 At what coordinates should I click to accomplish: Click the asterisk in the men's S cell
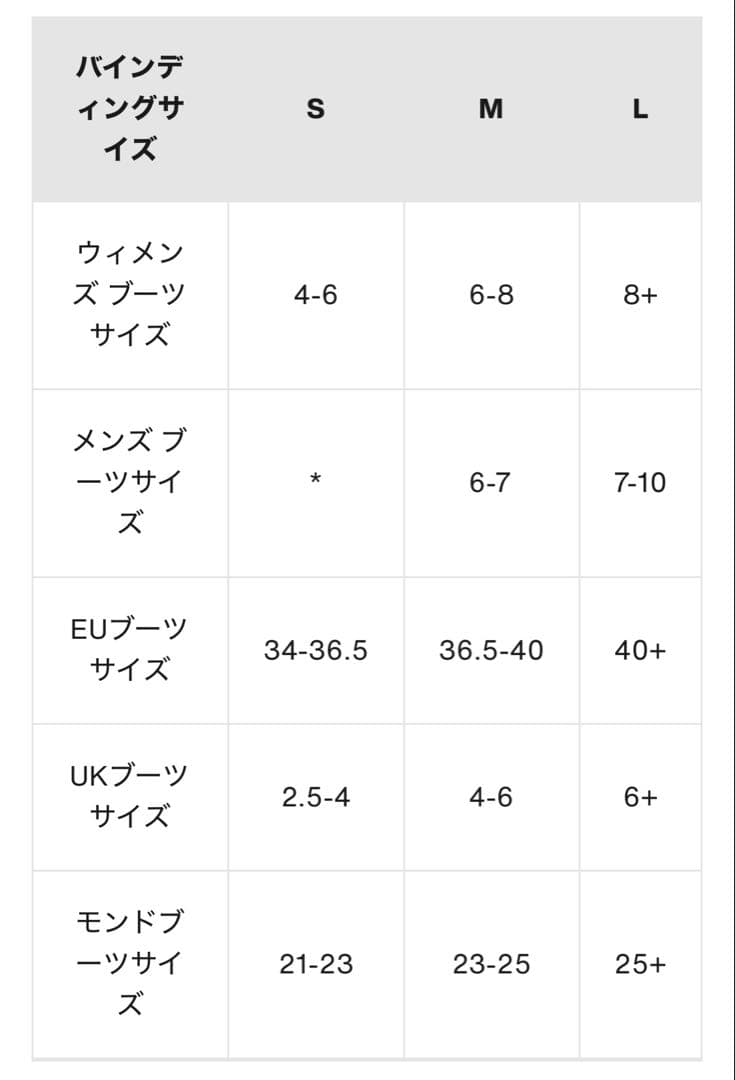tap(315, 481)
